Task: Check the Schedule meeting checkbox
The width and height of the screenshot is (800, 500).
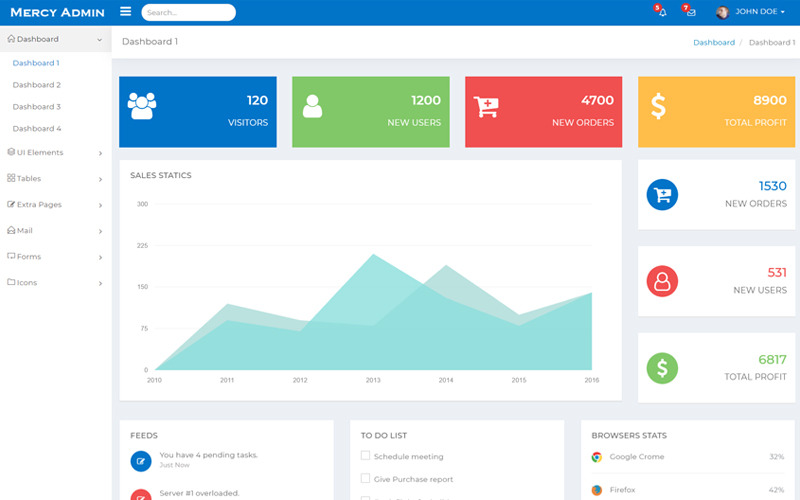Action: coord(365,455)
